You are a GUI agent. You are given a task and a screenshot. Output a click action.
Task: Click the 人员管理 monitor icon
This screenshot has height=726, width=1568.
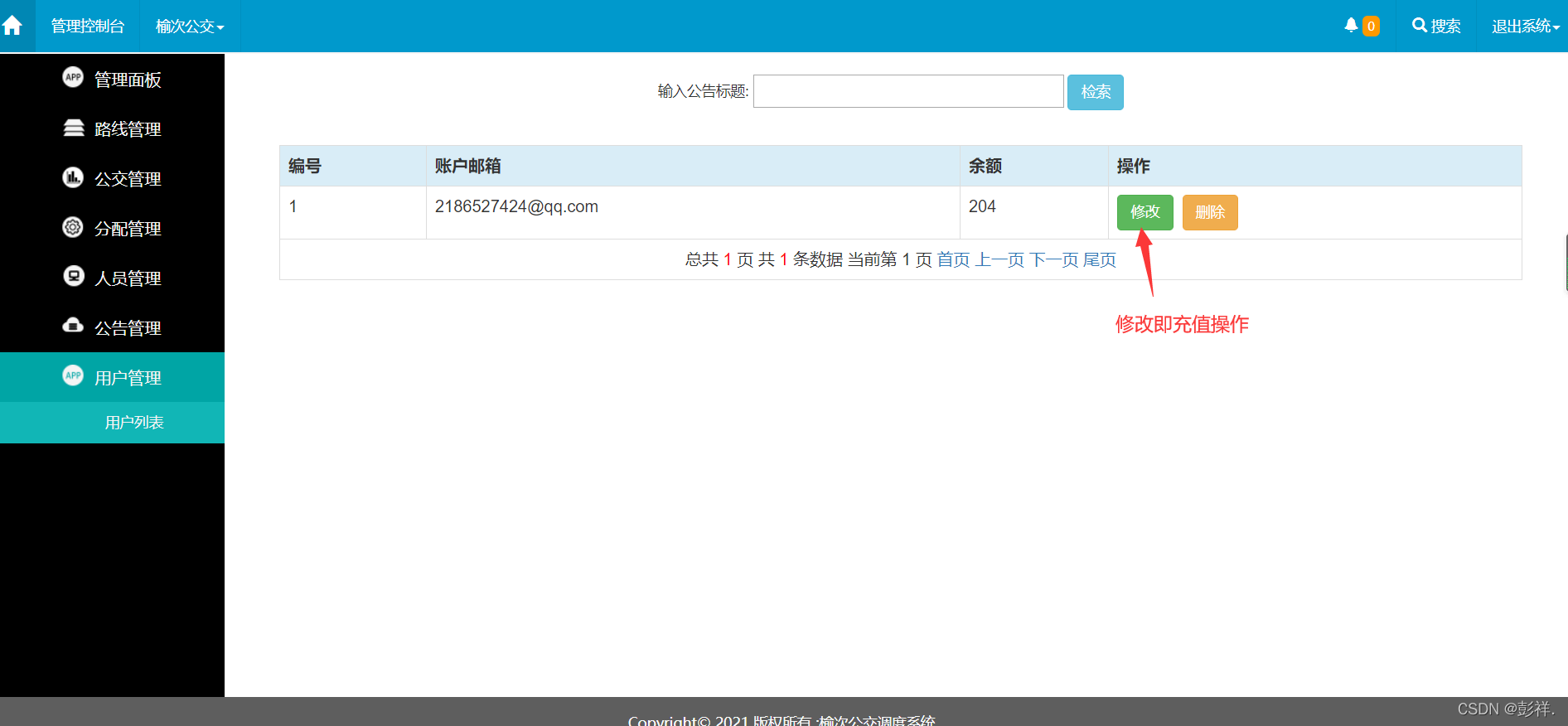click(x=73, y=276)
